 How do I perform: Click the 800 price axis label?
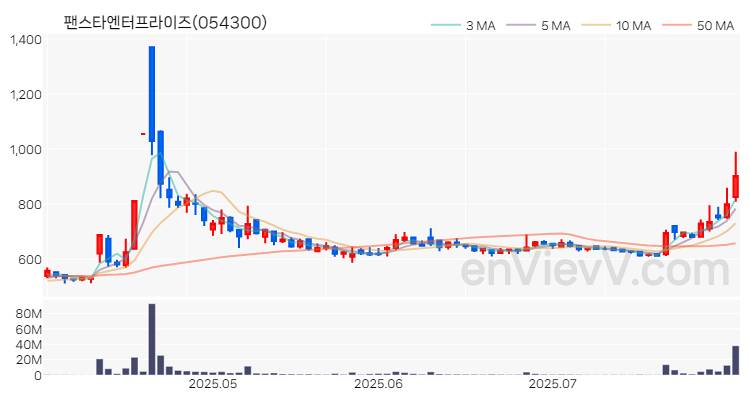(x=32, y=205)
